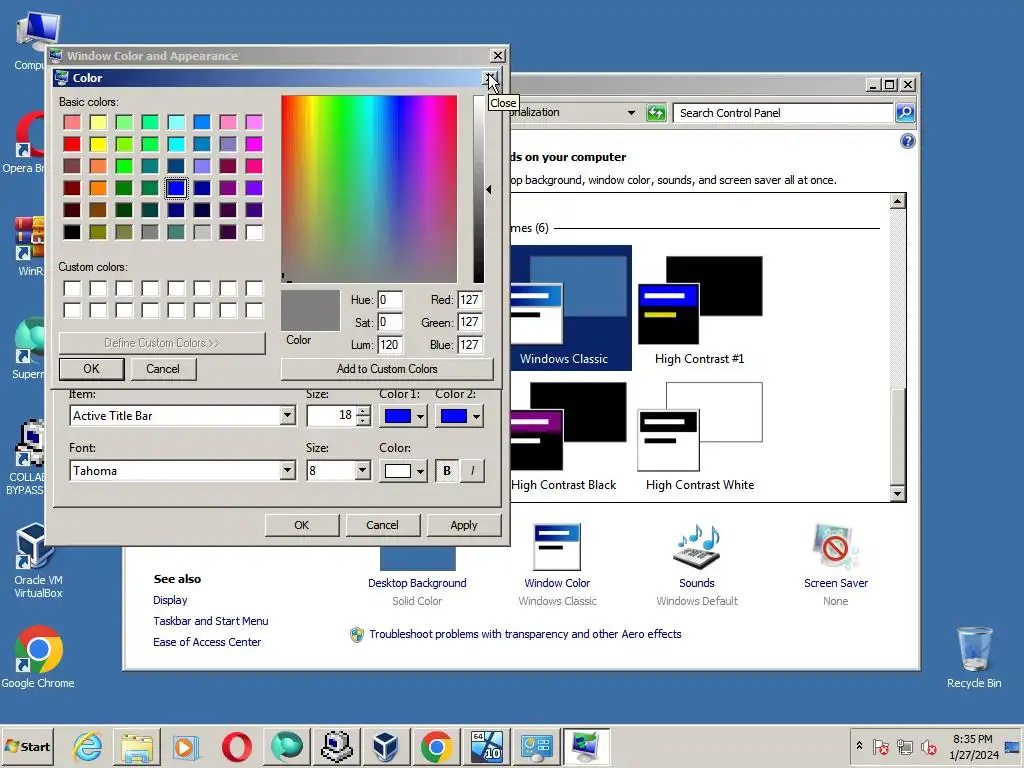Click the Search Control Panel field

[x=784, y=112]
